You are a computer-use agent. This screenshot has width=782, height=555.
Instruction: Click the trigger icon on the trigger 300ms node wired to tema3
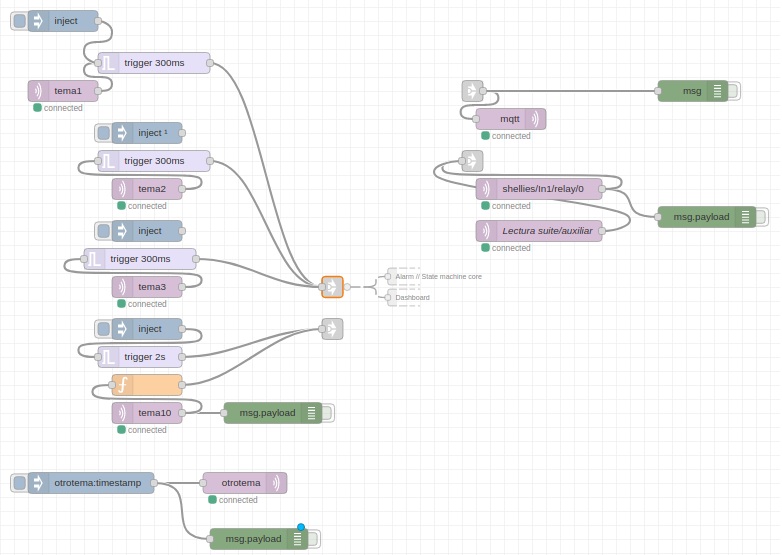click(94, 259)
